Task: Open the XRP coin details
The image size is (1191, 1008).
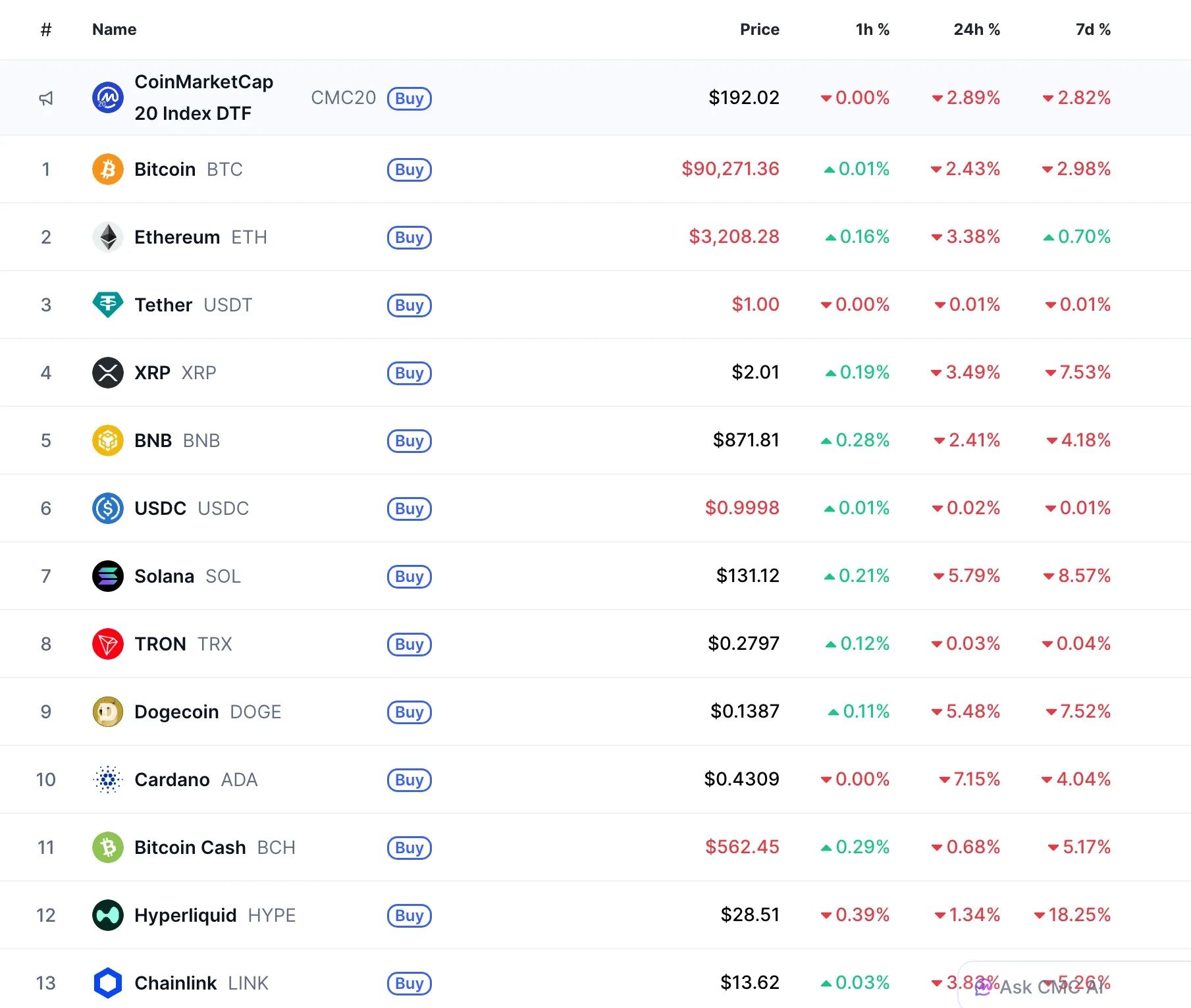Action: pos(152,373)
